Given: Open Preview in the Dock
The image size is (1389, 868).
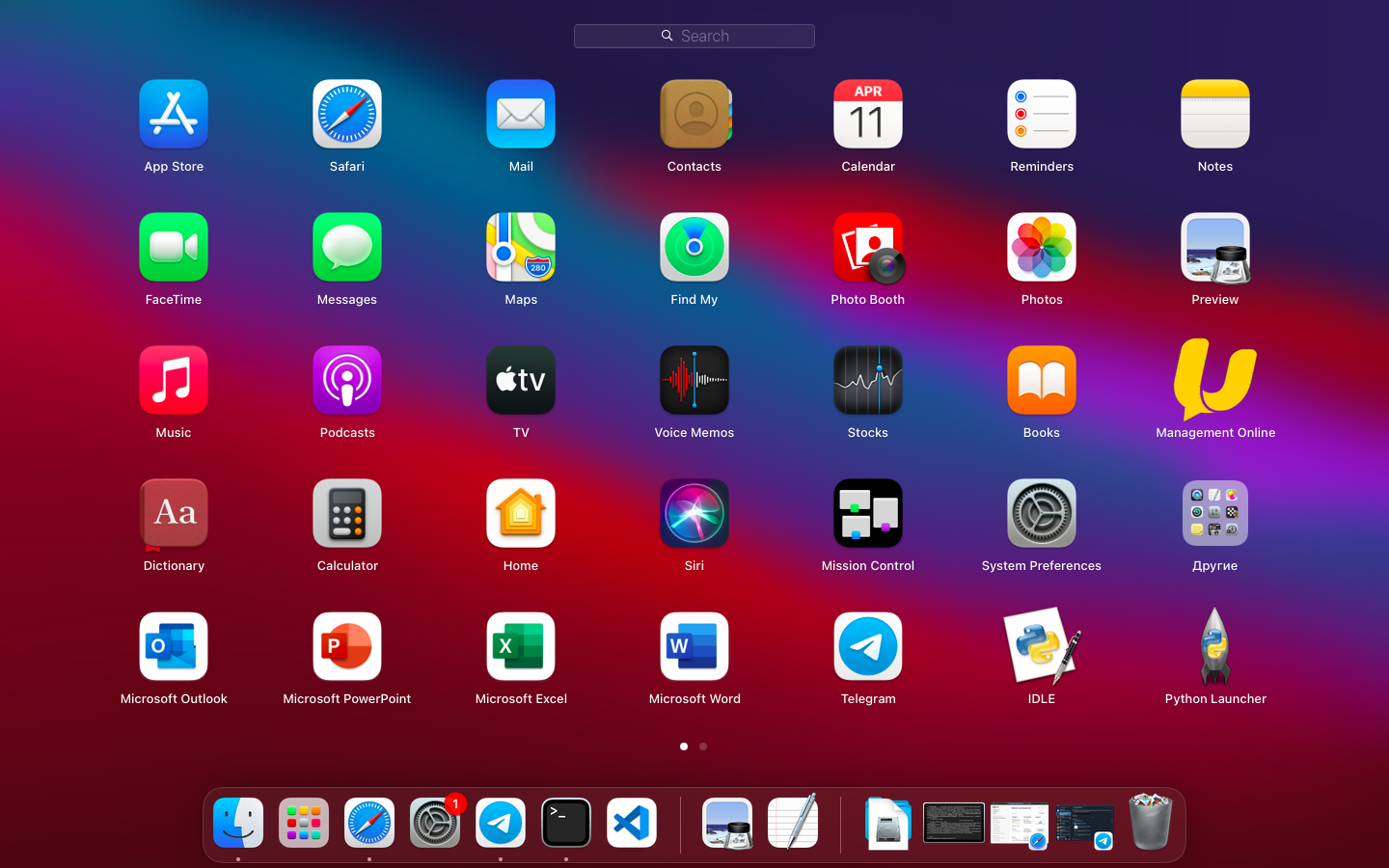Looking at the screenshot, I should pyautogui.click(x=727, y=823).
